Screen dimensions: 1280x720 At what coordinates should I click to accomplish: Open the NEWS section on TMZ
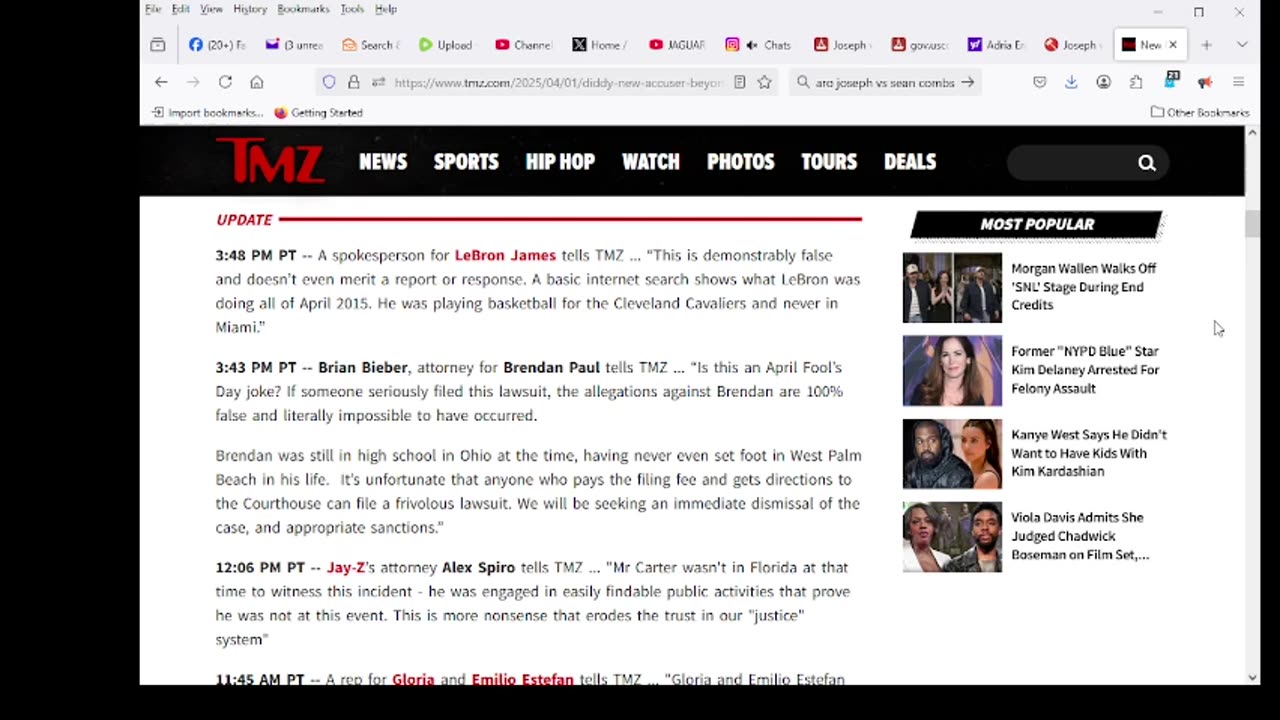coord(383,162)
